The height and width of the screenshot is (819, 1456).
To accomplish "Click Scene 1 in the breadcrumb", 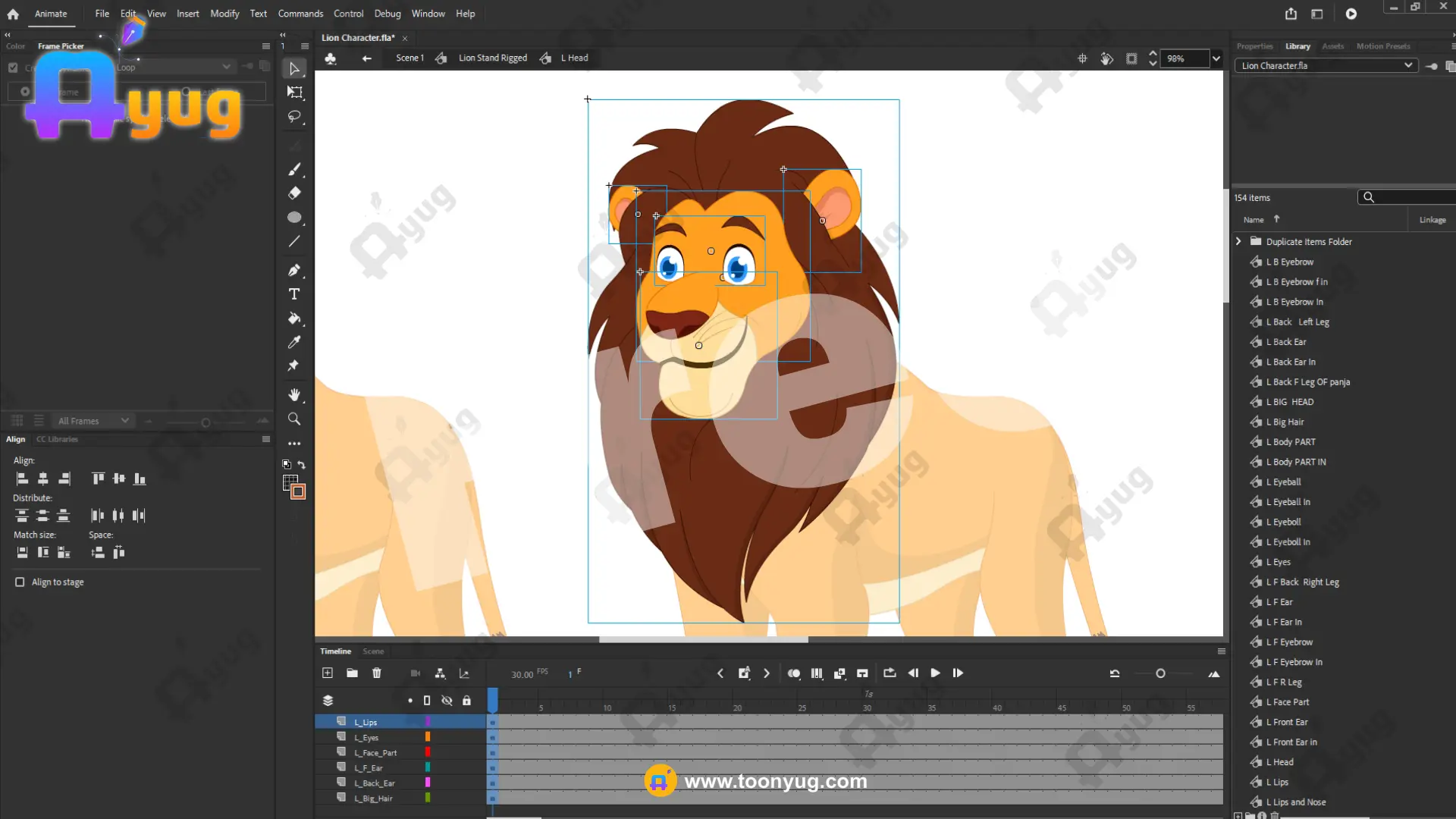I will click(409, 58).
